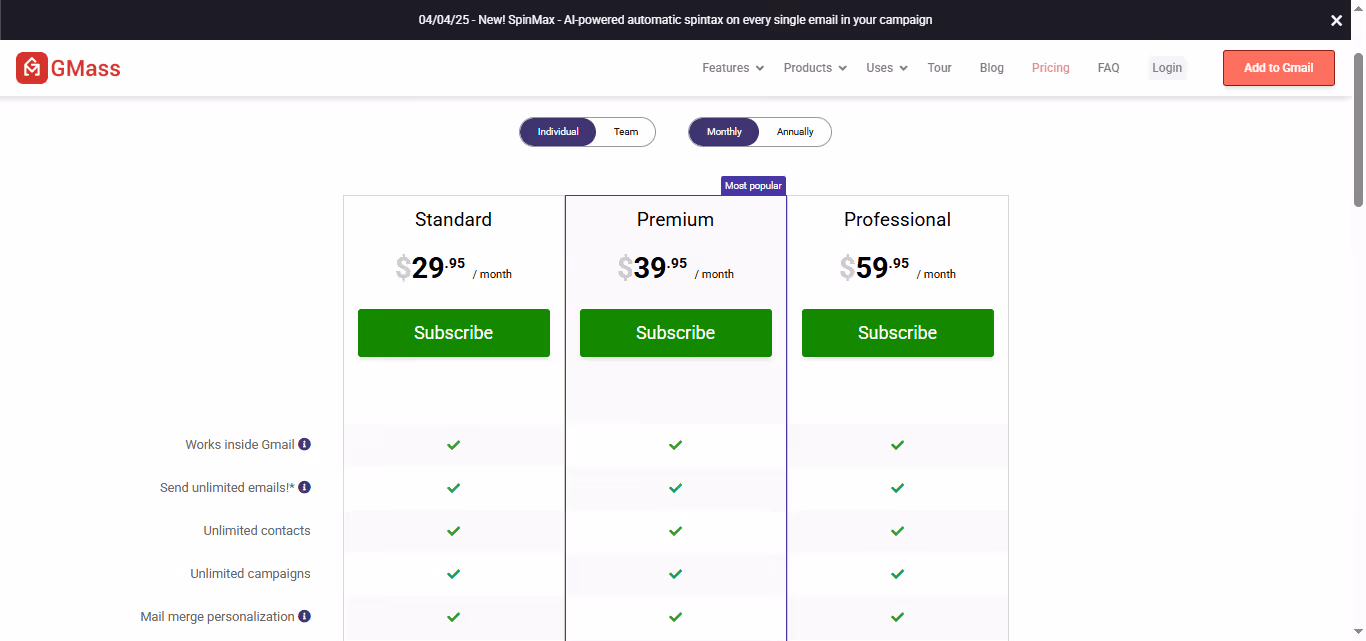The width and height of the screenshot is (1366, 641).
Task: Expand the Features dropdown menu
Action: [733, 68]
